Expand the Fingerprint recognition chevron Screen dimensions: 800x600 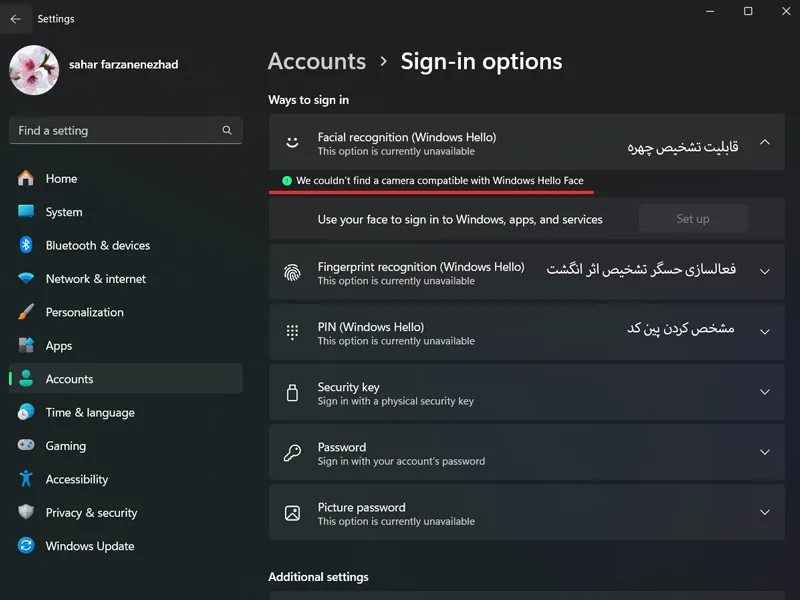coord(765,272)
